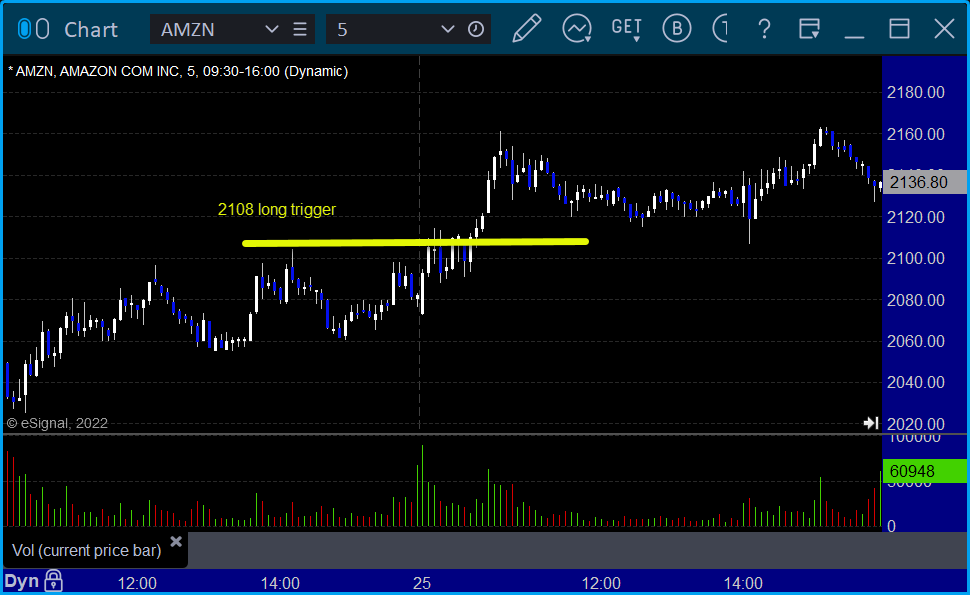Click the 2020.00 price axis label
The height and width of the screenshot is (595, 970).
point(916,424)
